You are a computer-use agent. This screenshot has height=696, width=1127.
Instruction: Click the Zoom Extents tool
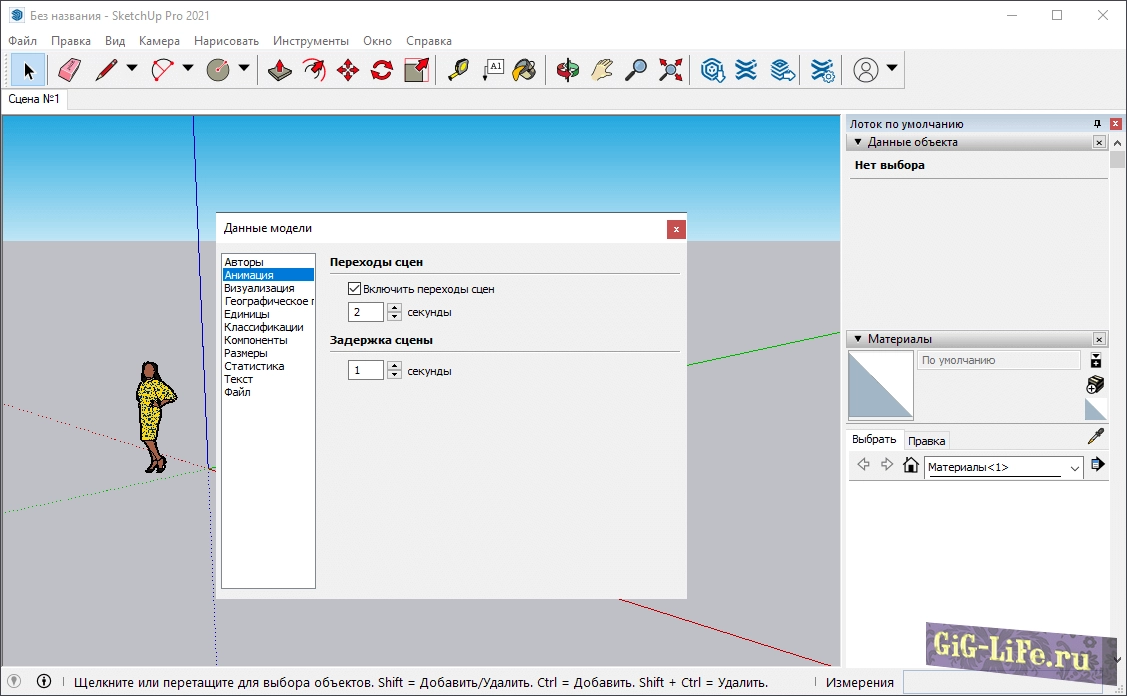click(x=670, y=70)
